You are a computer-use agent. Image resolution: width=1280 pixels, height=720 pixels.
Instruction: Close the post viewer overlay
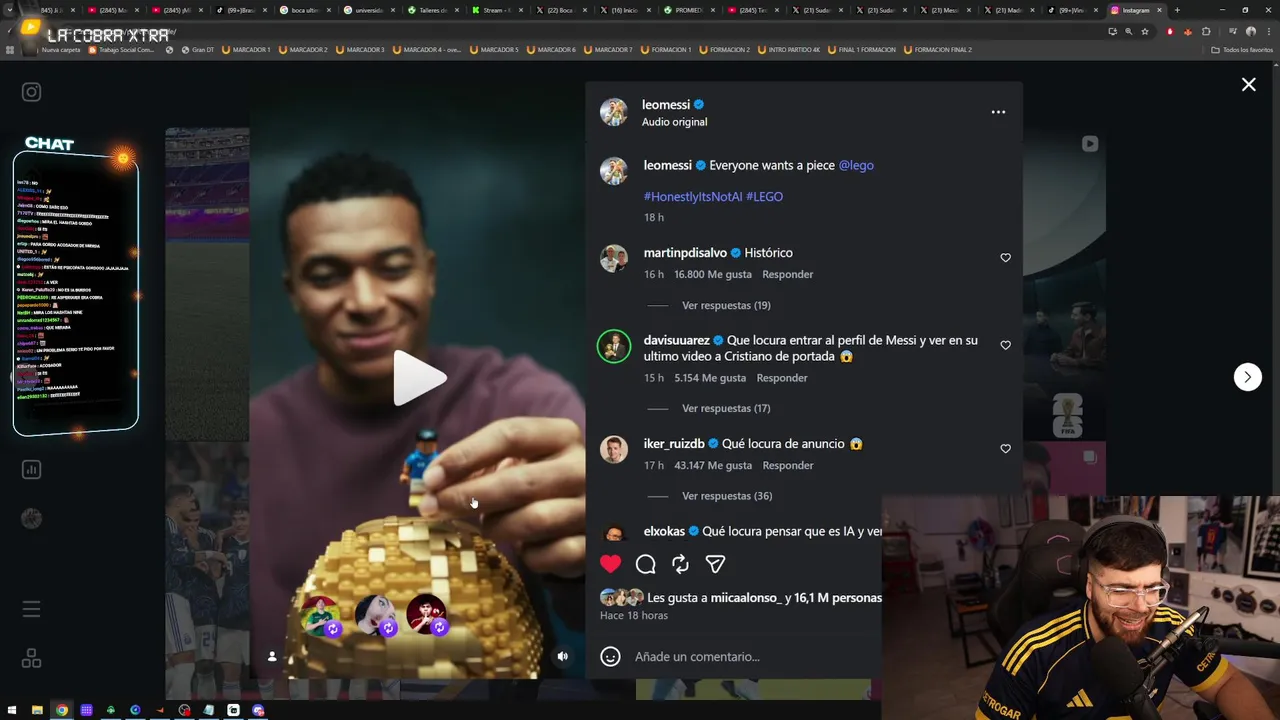1248,85
